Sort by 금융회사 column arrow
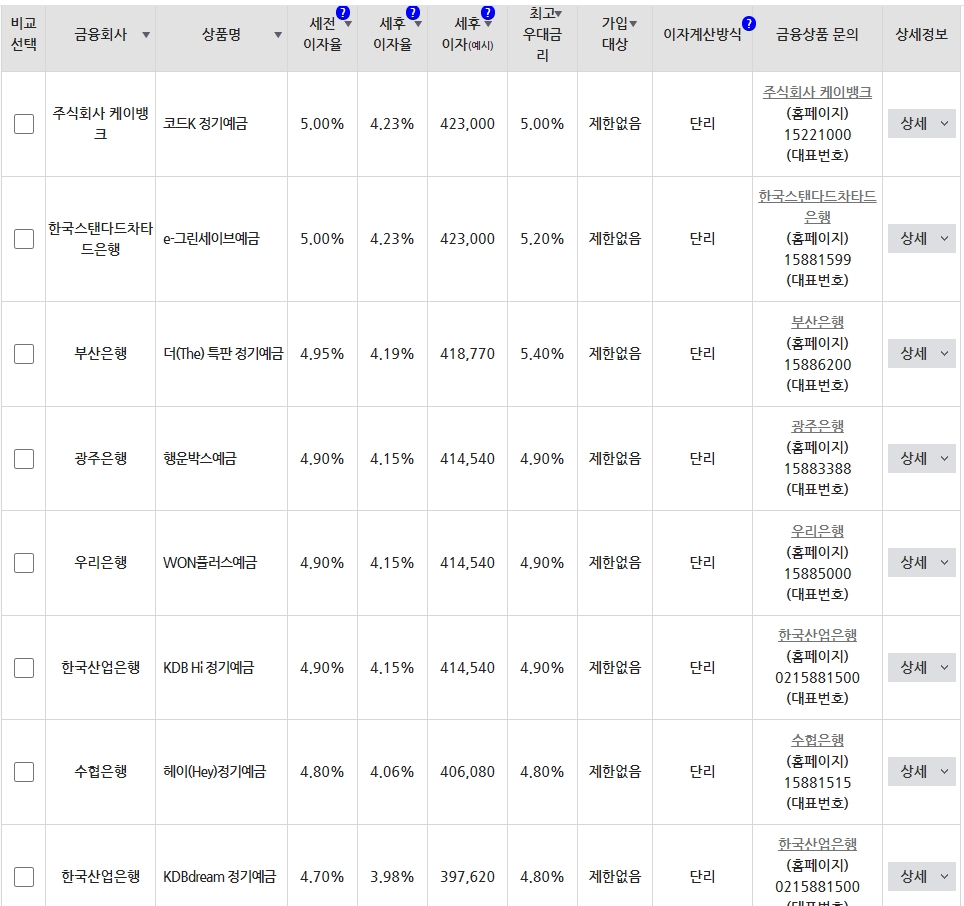The height and width of the screenshot is (906, 964). 146,35
